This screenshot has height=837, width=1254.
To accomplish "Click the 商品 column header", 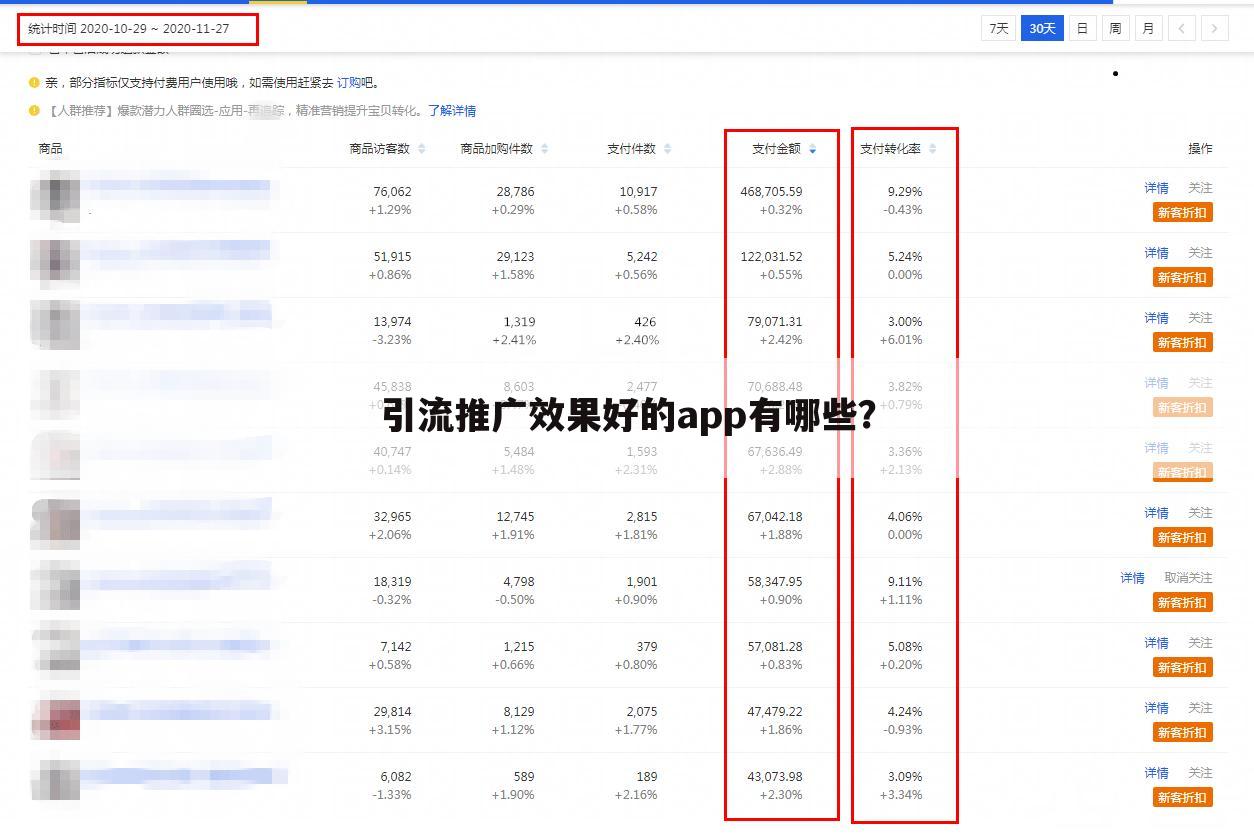I will click(50, 149).
